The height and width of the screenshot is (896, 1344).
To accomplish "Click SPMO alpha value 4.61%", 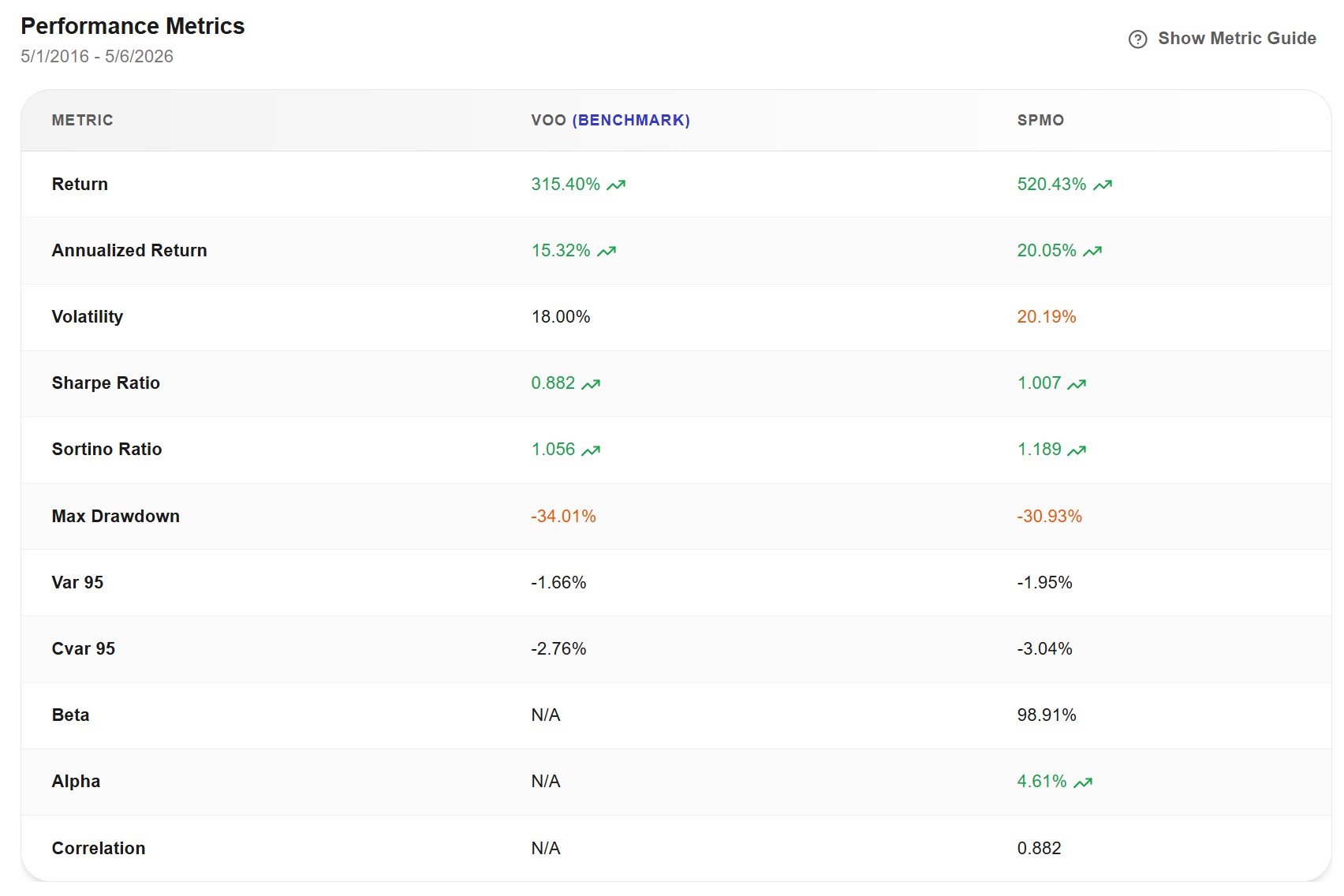I will (1042, 781).
